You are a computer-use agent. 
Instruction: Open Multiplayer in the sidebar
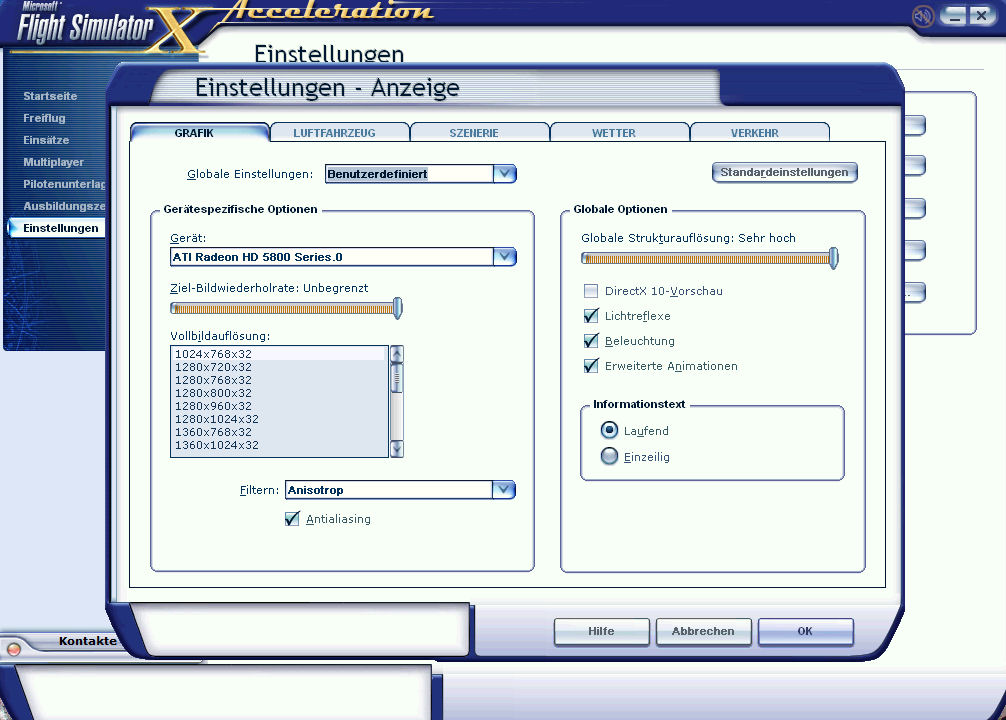click(53, 162)
